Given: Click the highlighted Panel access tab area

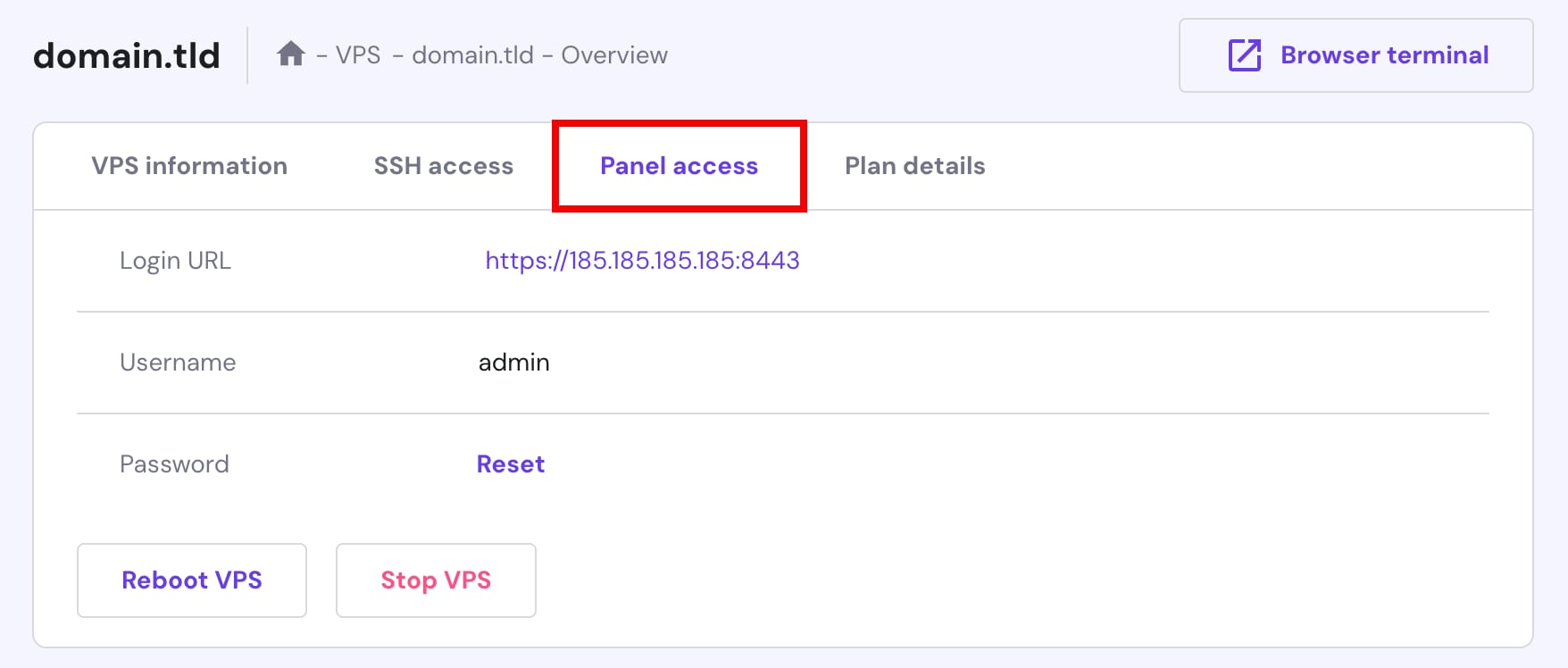Looking at the screenshot, I should (679, 165).
